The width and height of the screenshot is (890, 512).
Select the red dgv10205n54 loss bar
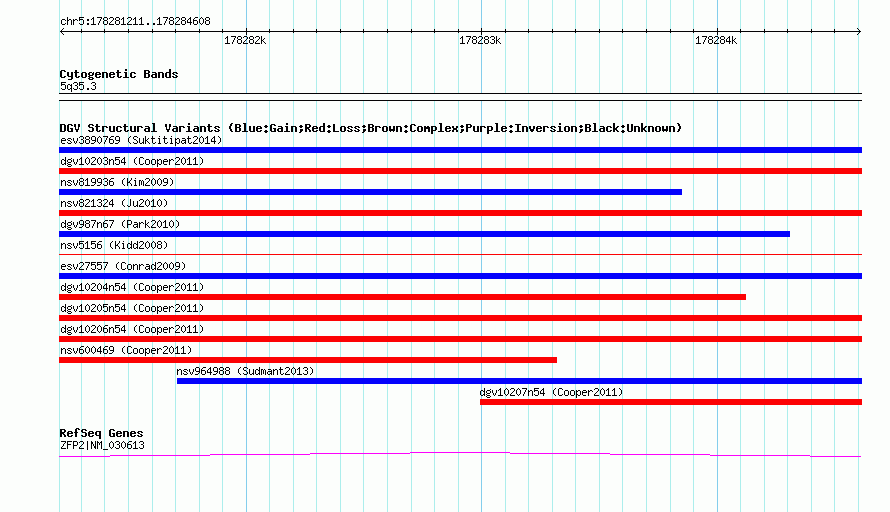click(460, 318)
